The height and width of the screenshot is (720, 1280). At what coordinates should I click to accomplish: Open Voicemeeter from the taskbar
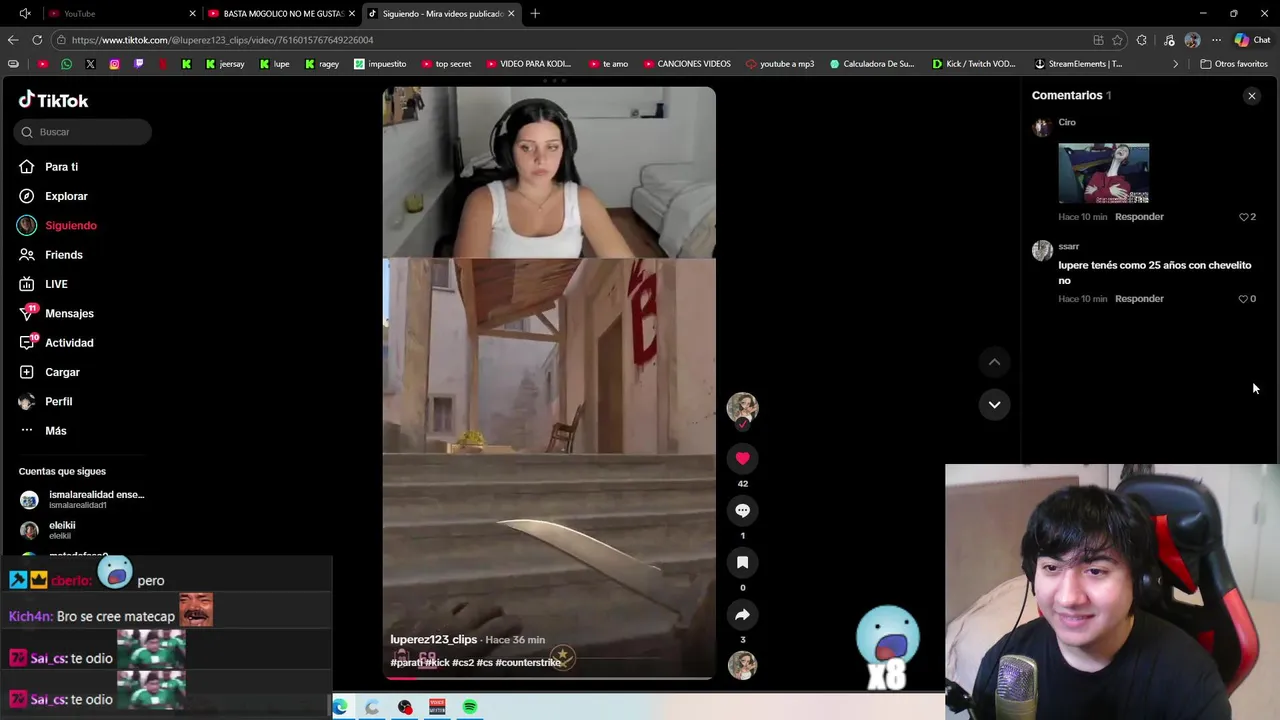tap(437, 707)
